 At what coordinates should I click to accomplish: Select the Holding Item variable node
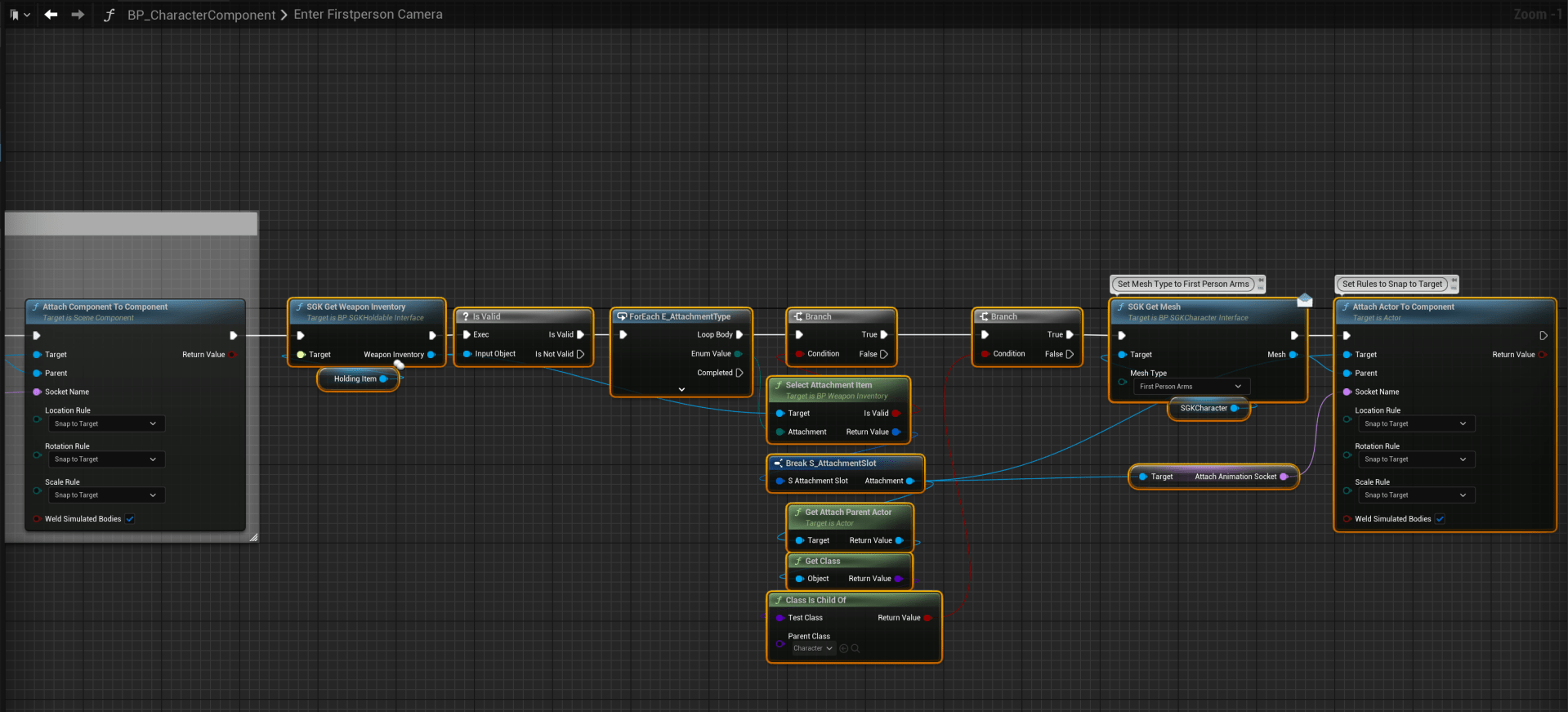pos(355,379)
